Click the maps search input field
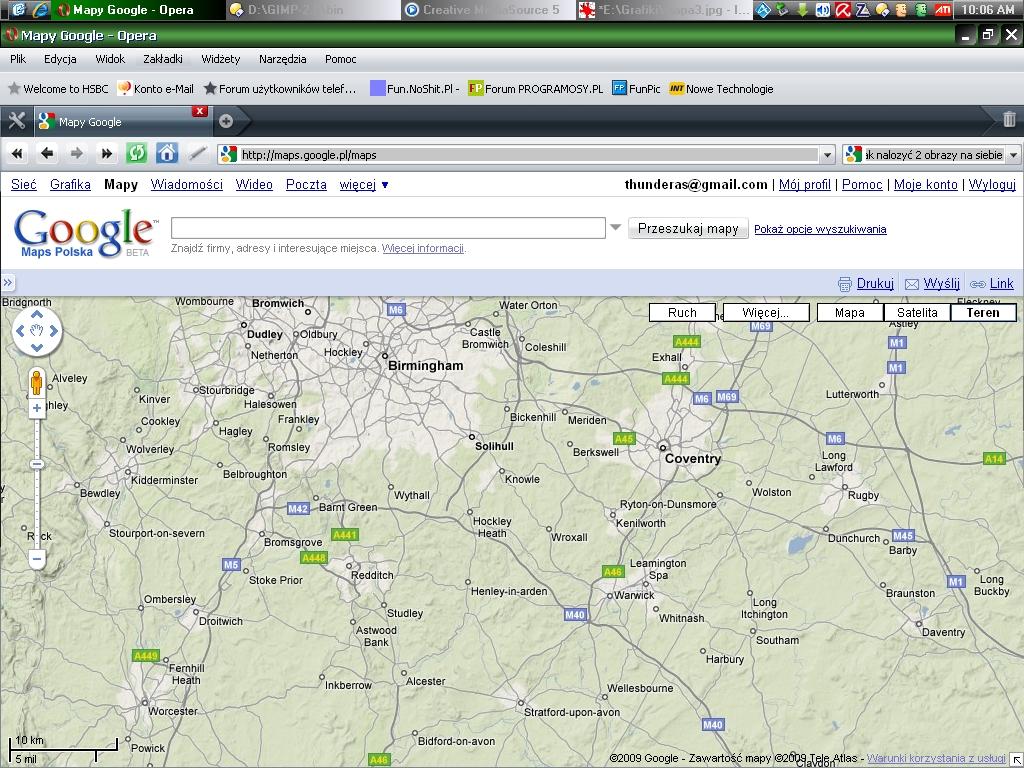 point(388,228)
